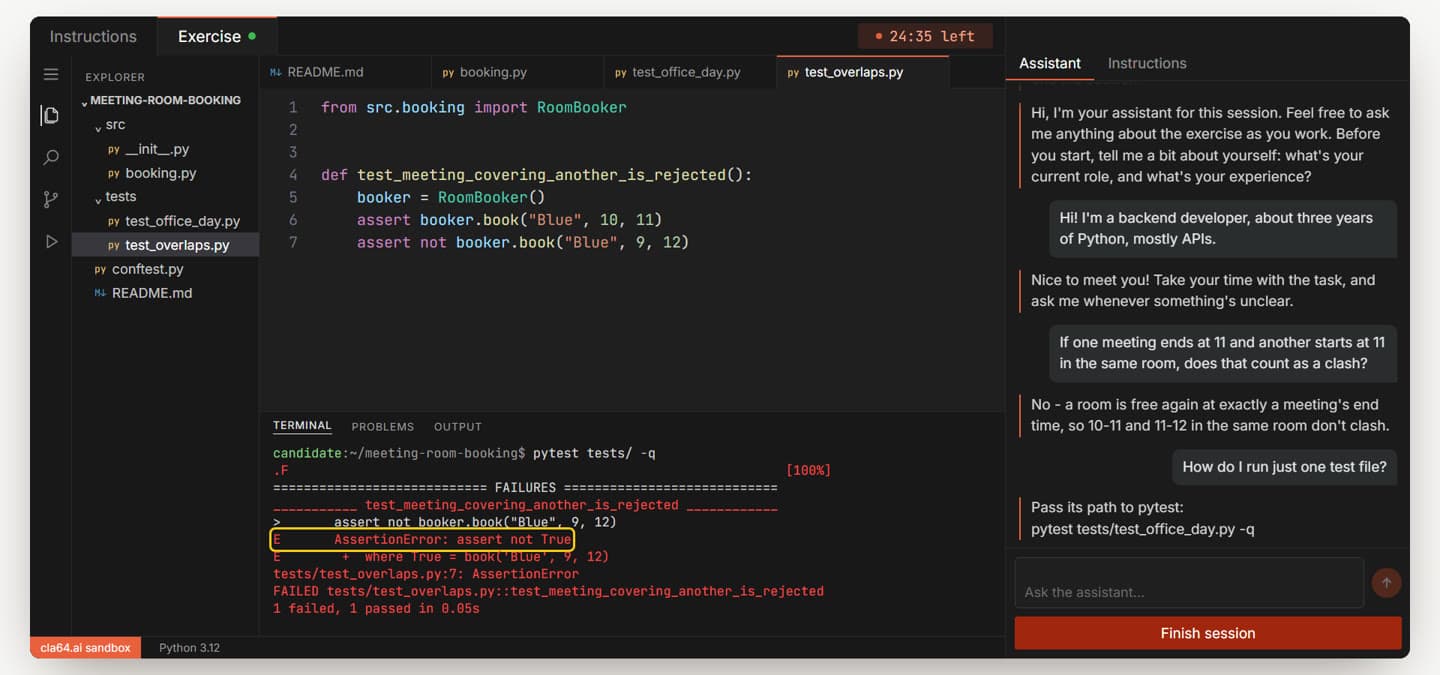Click the '1 failed, 1 passed in 0.05s' line

click(x=376, y=608)
